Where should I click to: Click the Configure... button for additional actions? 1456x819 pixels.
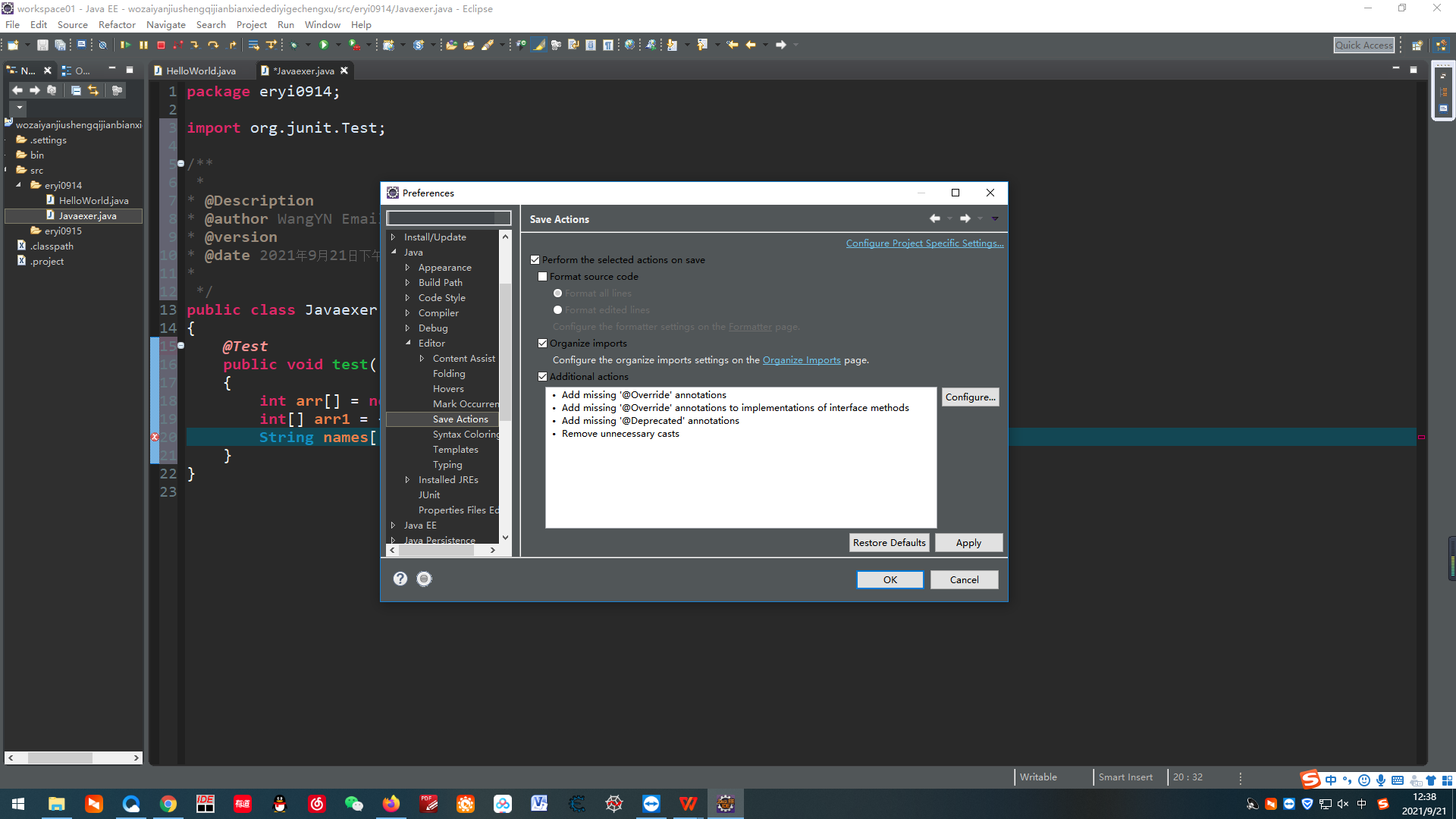pos(970,397)
